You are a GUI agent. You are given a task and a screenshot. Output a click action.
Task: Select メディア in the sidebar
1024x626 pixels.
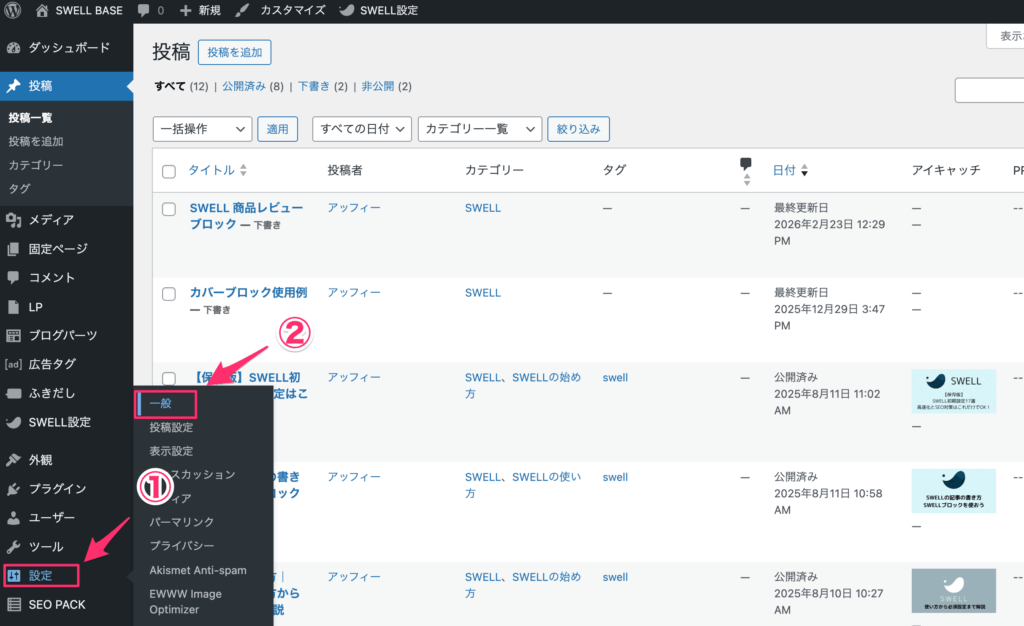point(48,219)
